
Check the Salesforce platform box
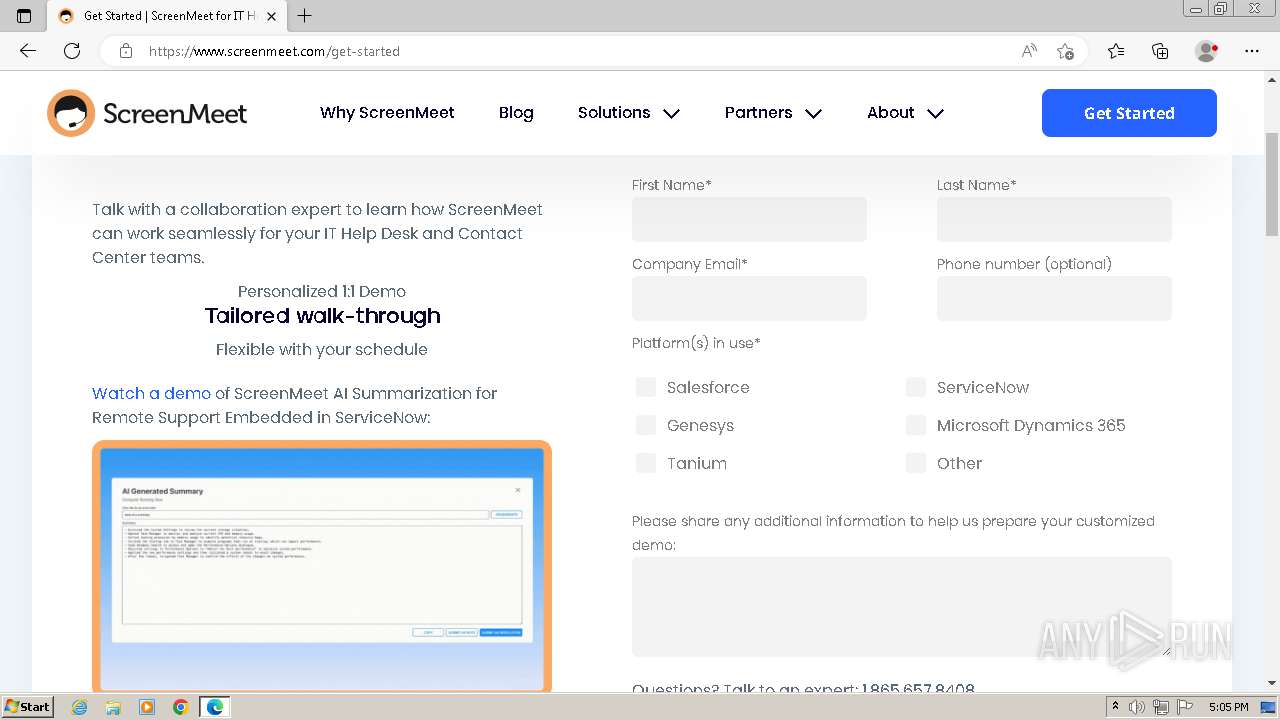click(x=646, y=387)
